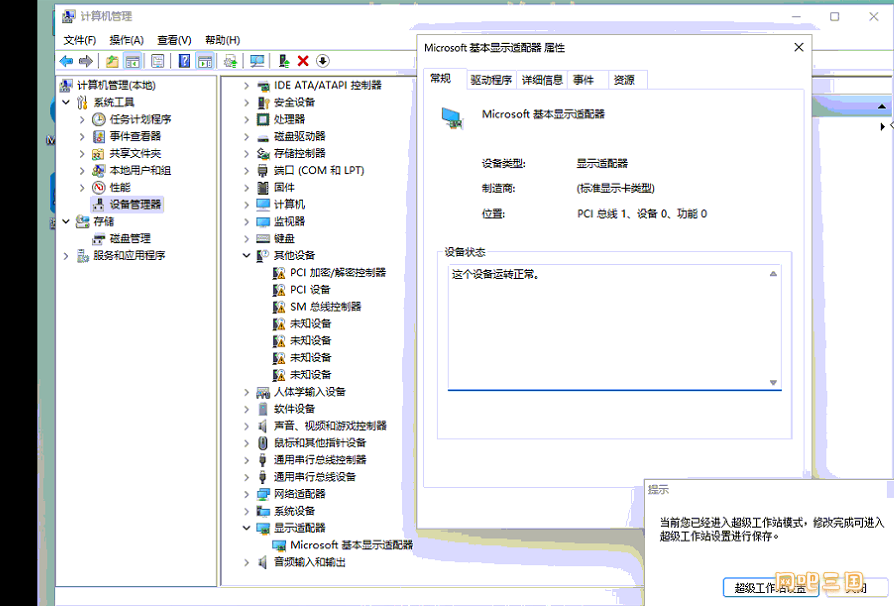Select 计算机管理(本地) root node

click(116, 86)
